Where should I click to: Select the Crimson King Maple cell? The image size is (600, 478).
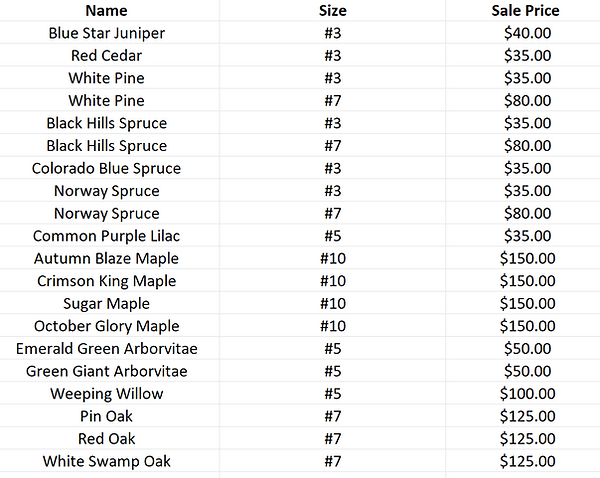(x=106, y=281)
